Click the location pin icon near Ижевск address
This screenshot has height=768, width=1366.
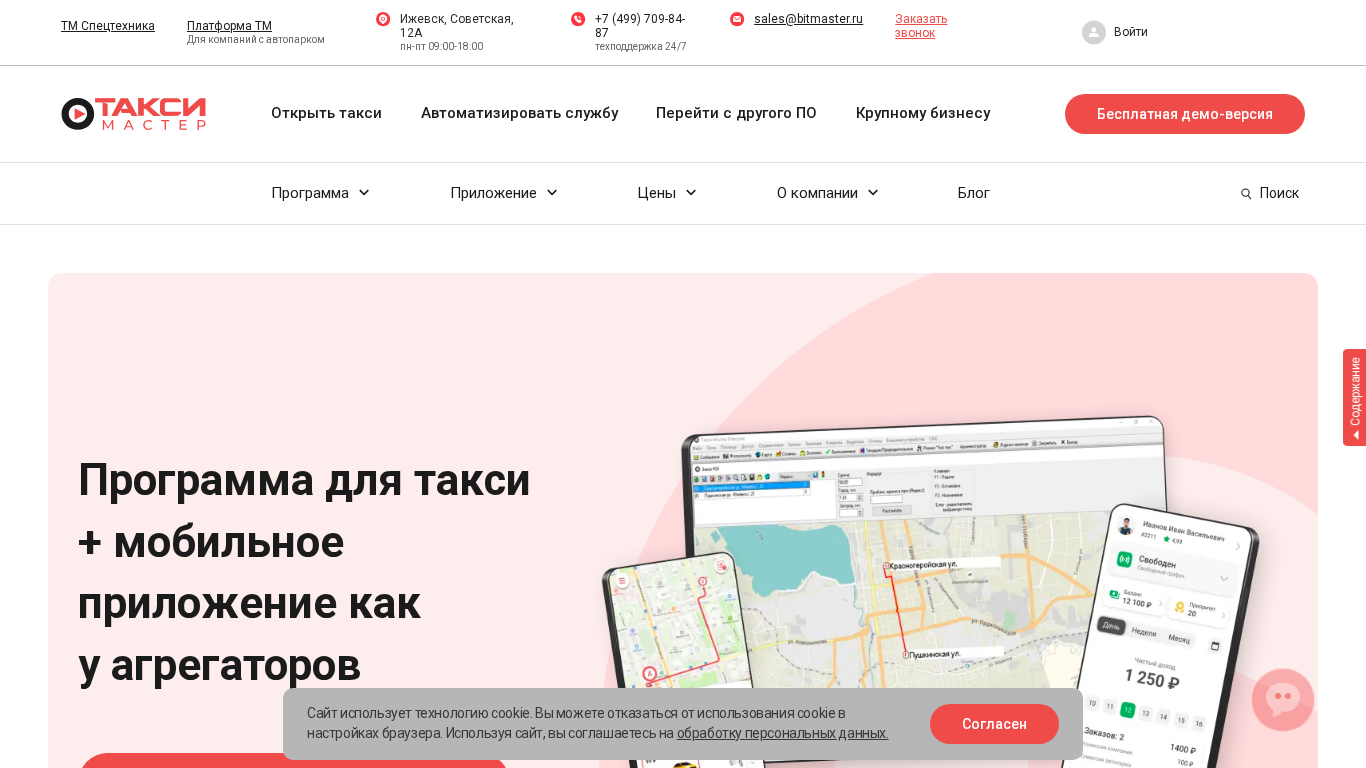coord(383,19)
